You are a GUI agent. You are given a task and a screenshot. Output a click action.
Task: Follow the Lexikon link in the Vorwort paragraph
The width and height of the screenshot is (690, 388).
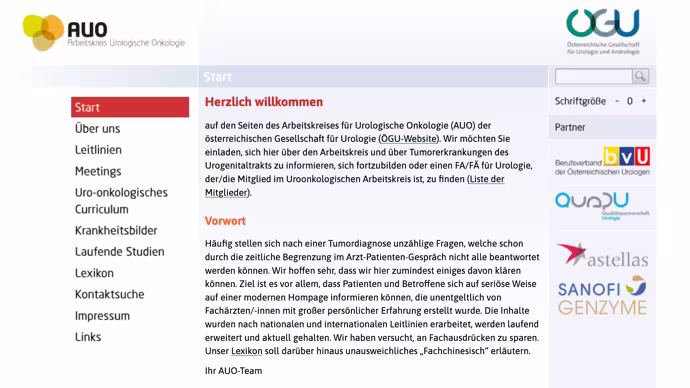click(246, 351)
